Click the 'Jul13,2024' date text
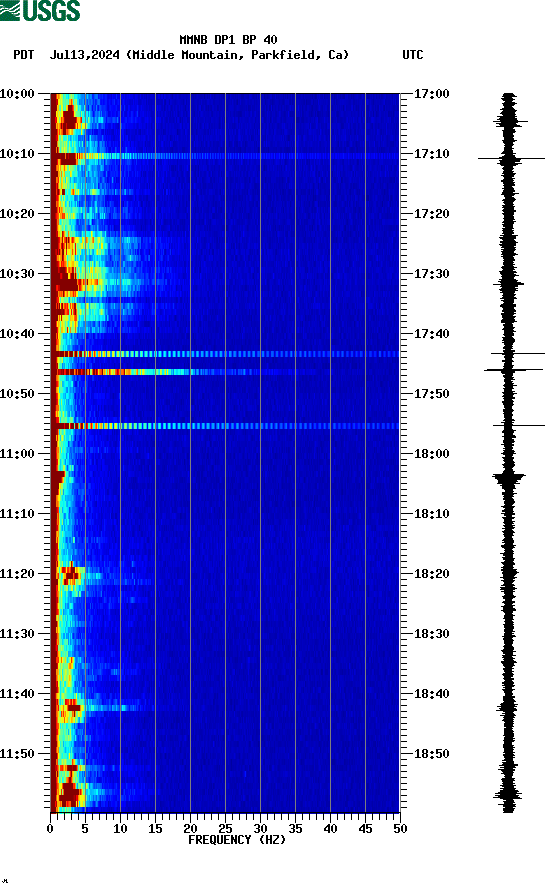This screenshot has width=552, height=892. (85, 55)
